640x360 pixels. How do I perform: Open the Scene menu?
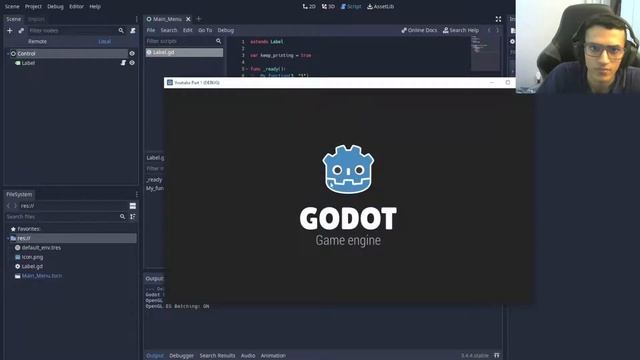(12, 7)
